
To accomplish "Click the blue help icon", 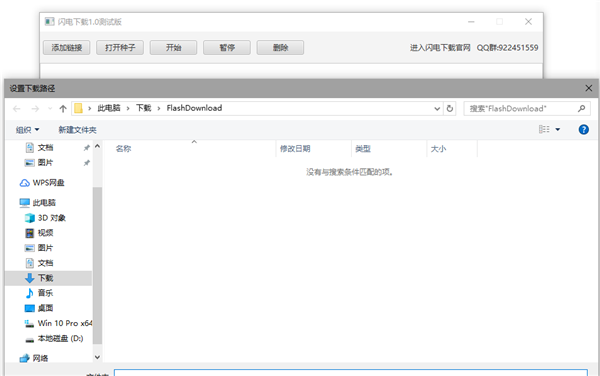I will (x=584, y=129).
